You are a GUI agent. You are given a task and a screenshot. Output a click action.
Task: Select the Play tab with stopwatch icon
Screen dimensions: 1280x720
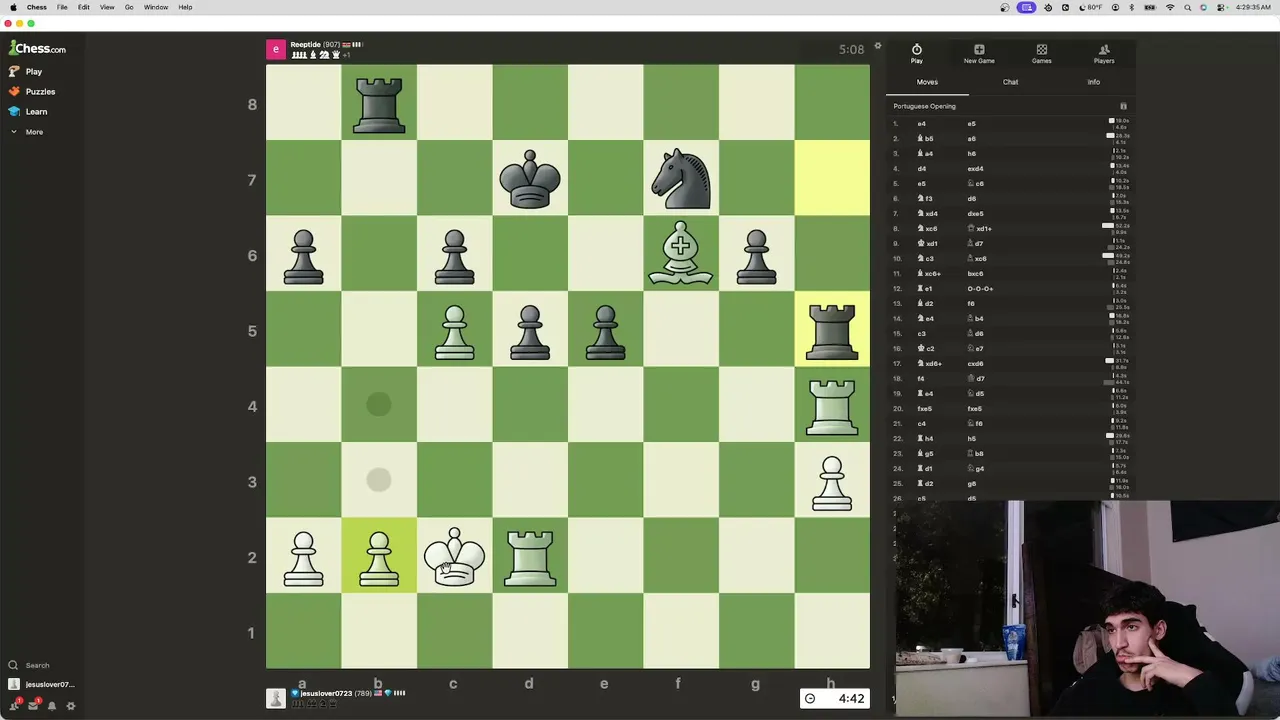[917, 54]
